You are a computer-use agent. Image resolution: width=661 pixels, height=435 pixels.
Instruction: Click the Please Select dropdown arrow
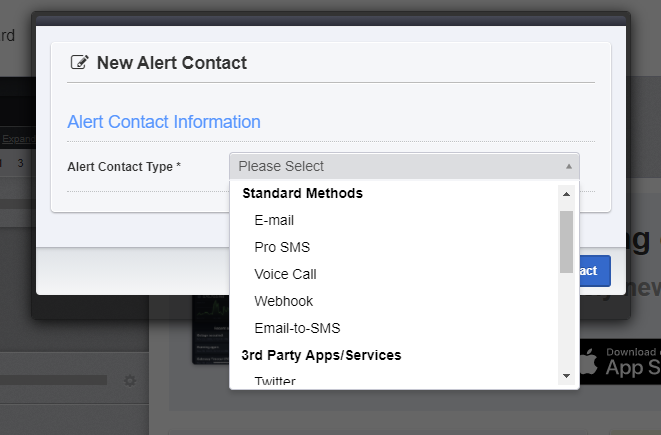click(x=569, y=166)
